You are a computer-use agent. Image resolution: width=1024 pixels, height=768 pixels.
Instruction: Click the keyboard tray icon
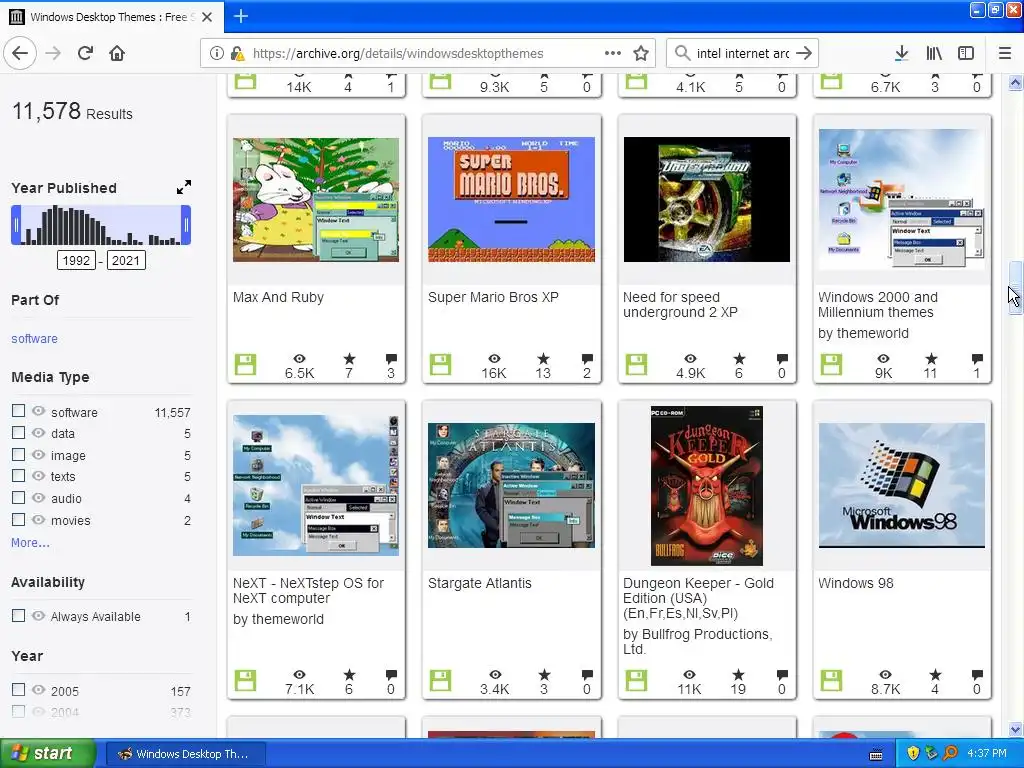point(876,755)
